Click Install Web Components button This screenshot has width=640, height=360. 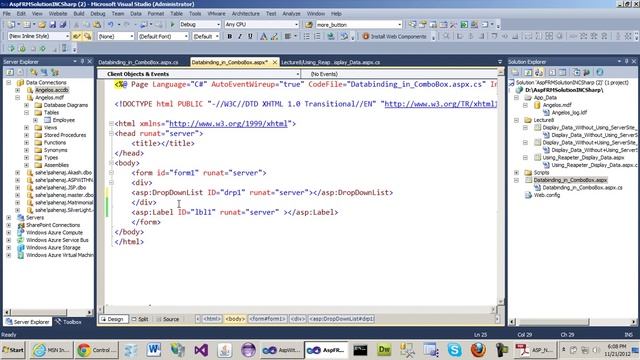[394, 36]
